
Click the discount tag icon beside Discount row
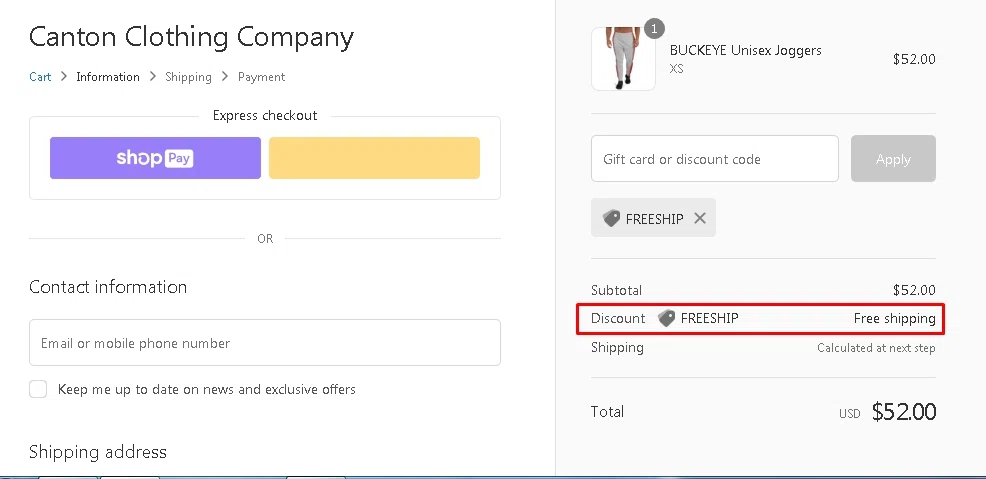point(667,318)
